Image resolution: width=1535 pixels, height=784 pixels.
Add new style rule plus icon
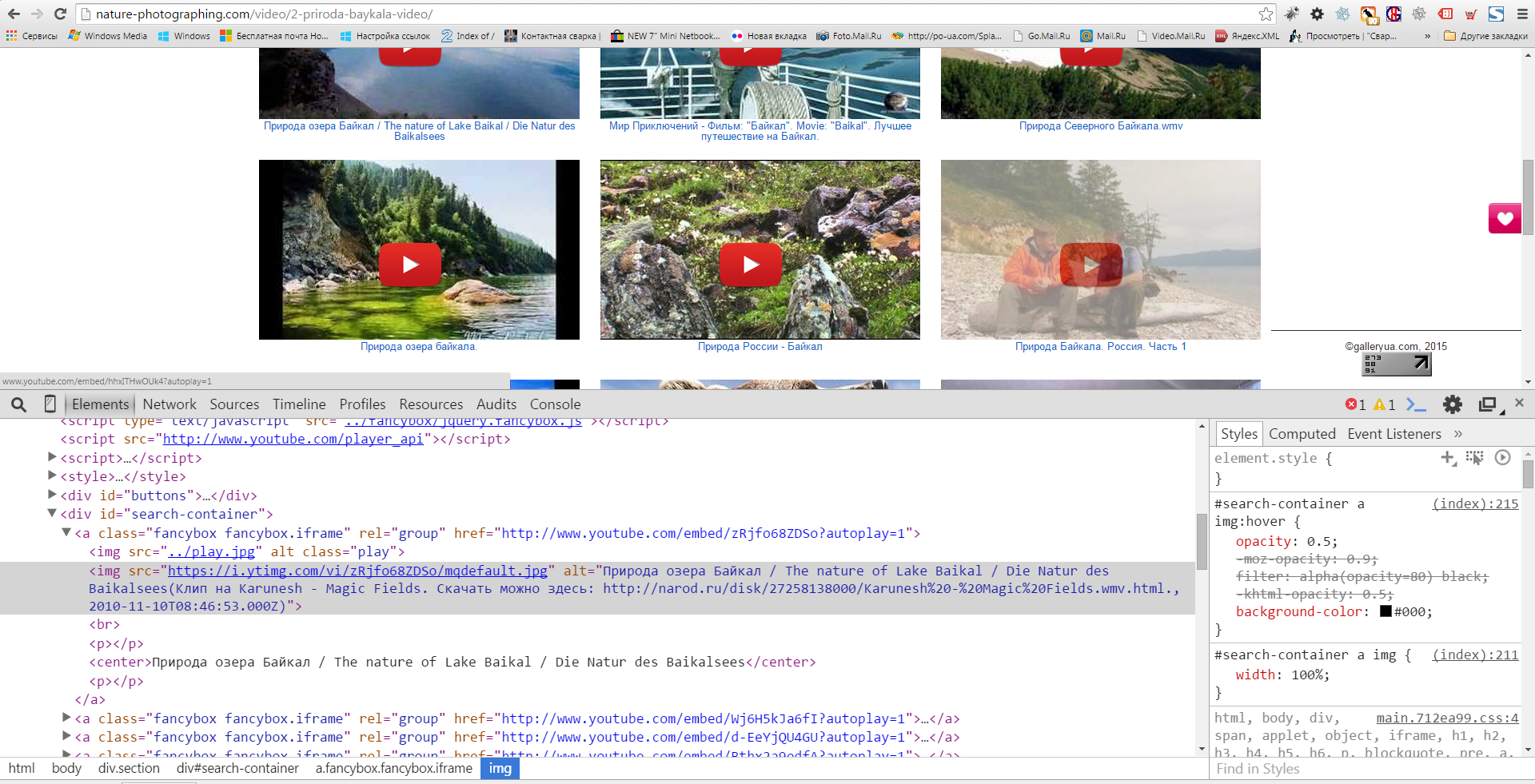click(1448, 458)
